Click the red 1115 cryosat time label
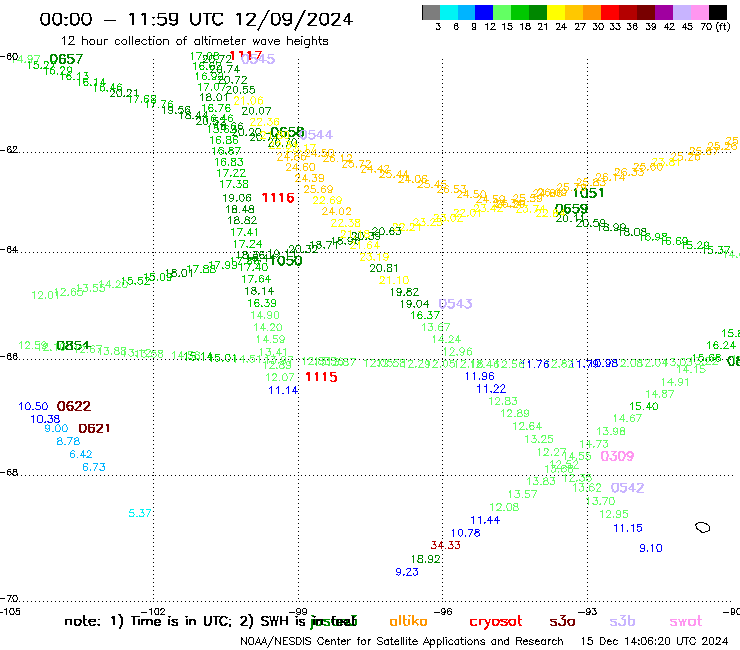This screenshot has width=740, height=650. point(321,377)
